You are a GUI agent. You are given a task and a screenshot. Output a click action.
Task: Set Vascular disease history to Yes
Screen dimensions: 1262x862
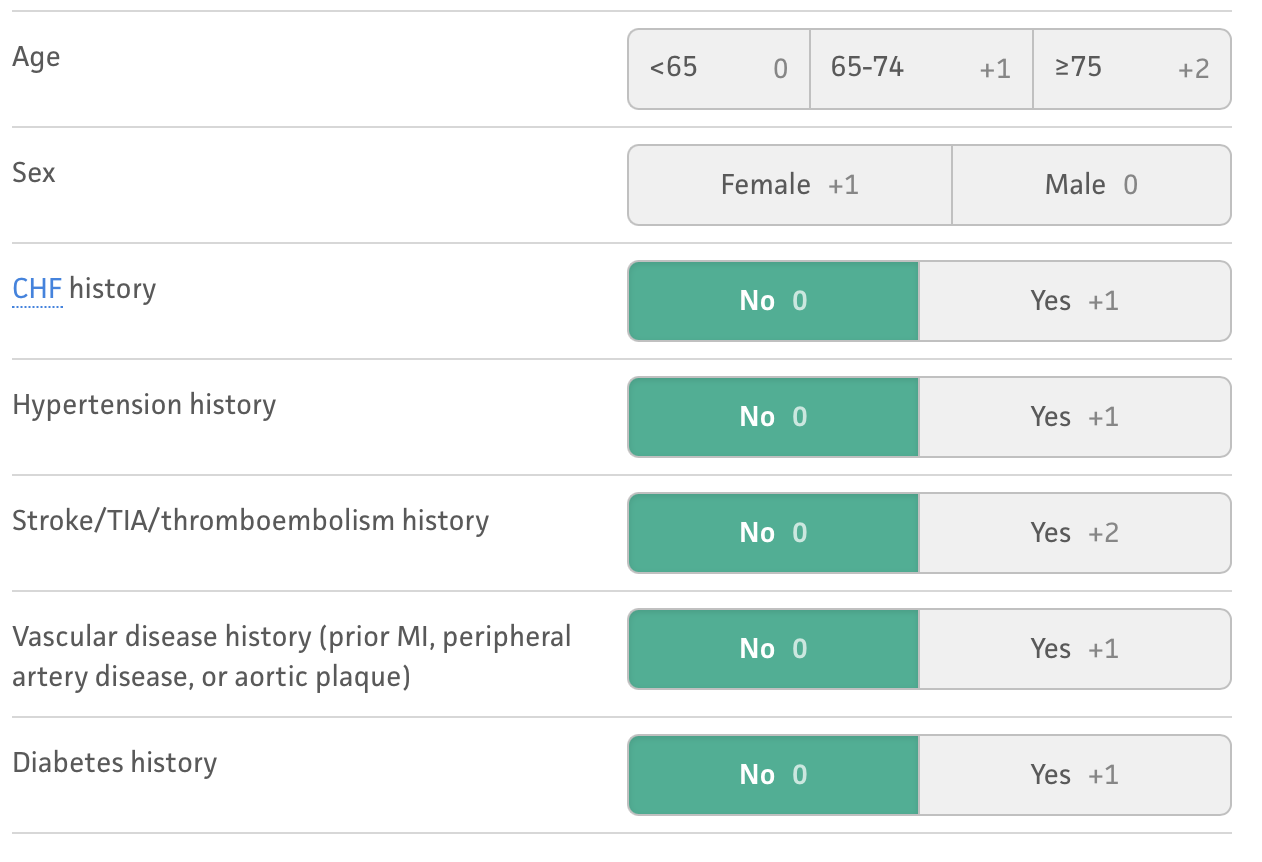coord(1074,649)
